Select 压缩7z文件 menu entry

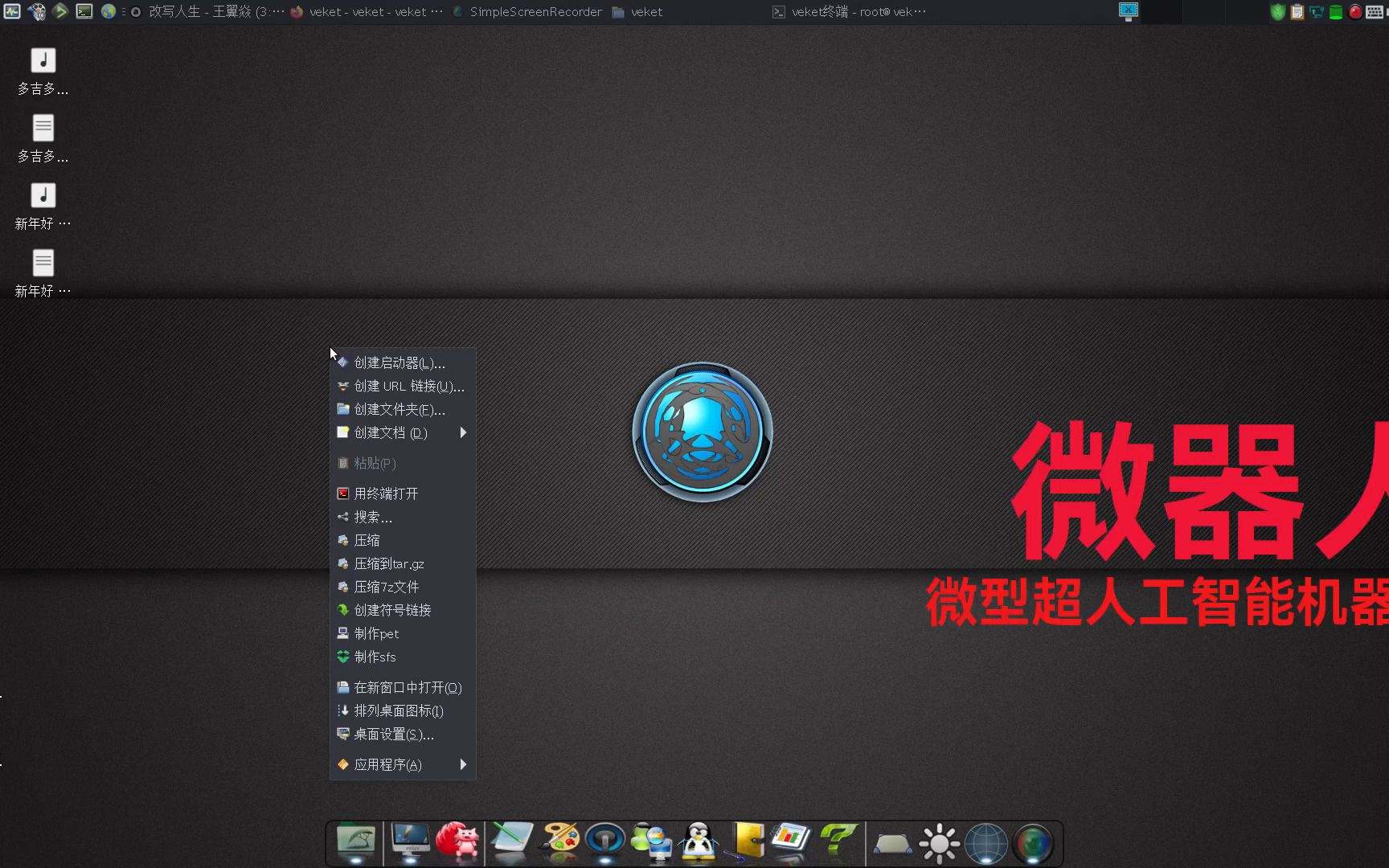[x=403, y=587]
